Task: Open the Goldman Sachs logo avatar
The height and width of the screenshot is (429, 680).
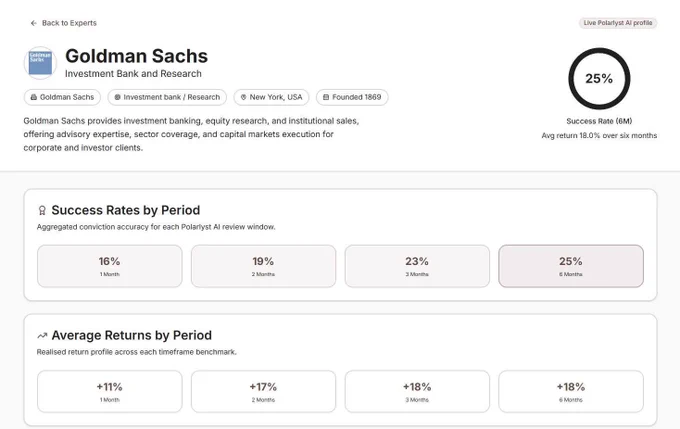Action: [x=40, y=63]
